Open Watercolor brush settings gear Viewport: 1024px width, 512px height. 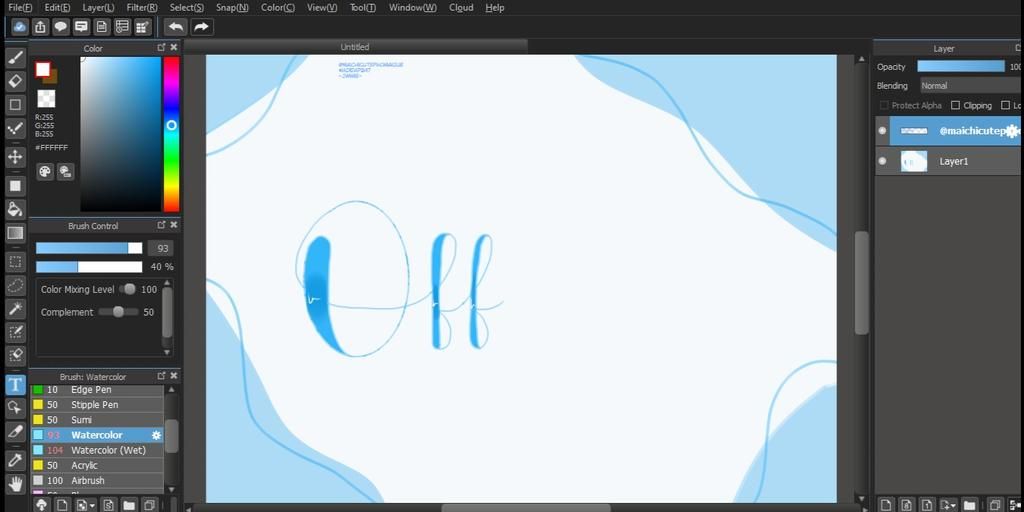(x=156, y=435)
